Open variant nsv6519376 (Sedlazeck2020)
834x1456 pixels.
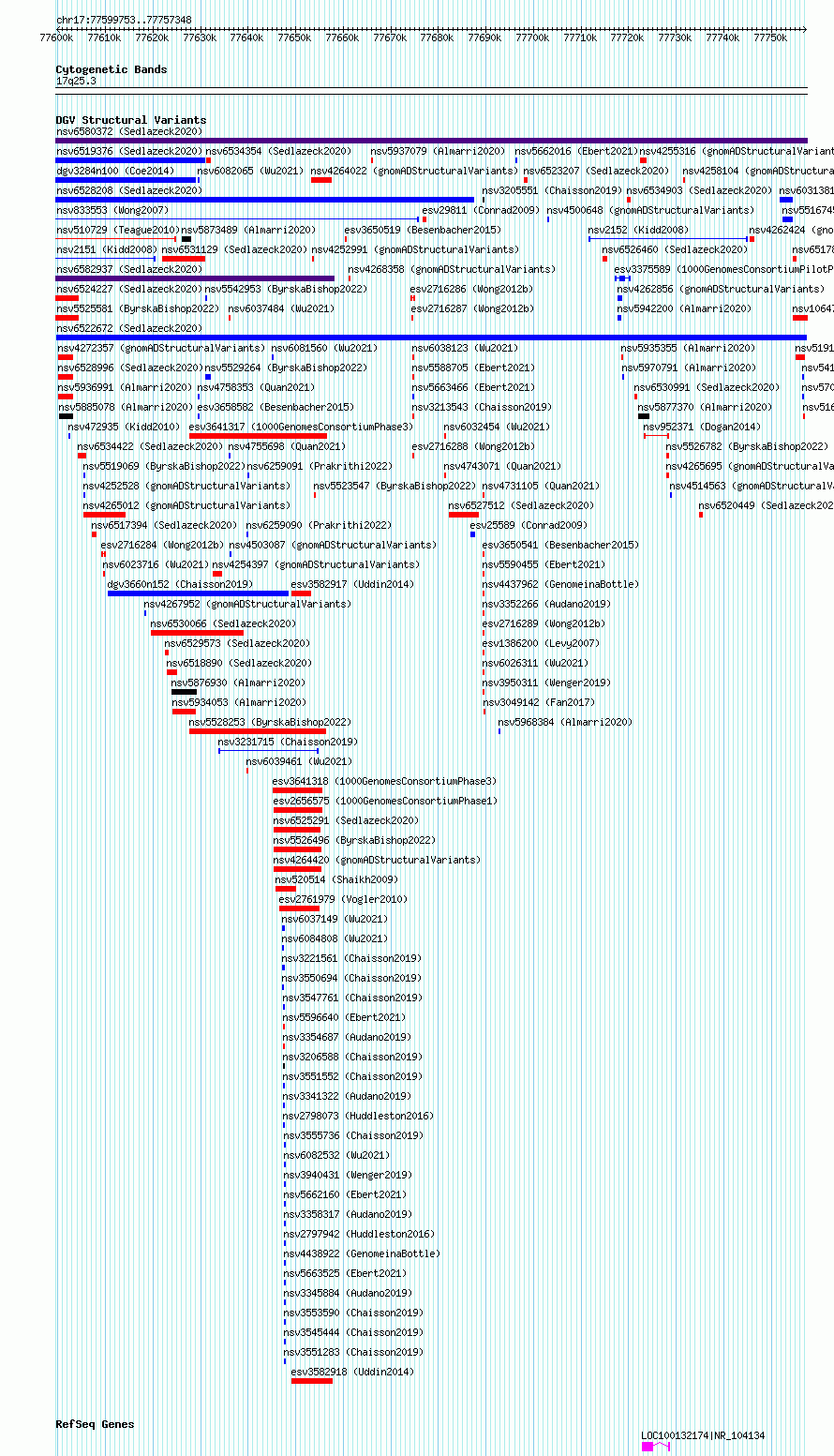(x=128, y=151)
